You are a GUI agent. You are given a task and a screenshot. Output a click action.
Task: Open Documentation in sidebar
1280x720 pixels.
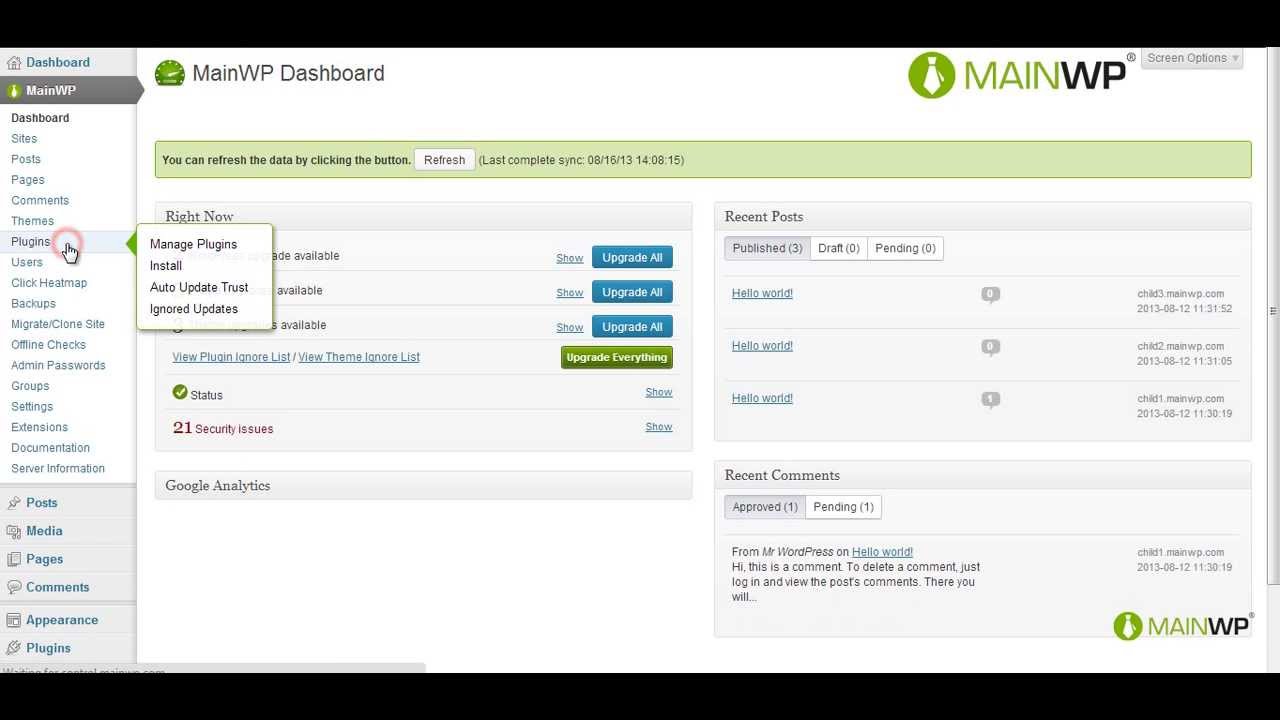50,448
